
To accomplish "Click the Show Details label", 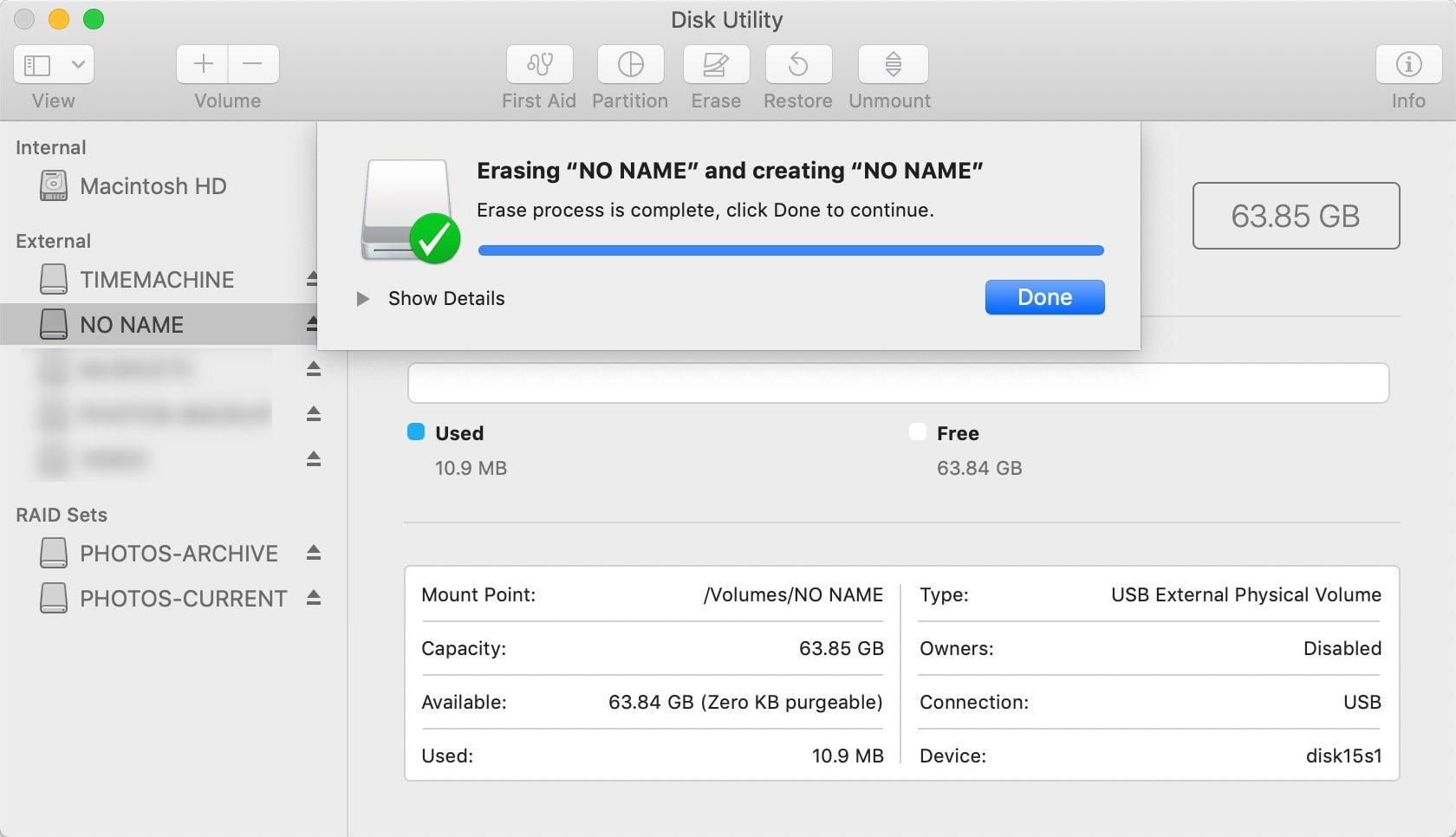I will [x=445, y=298].
